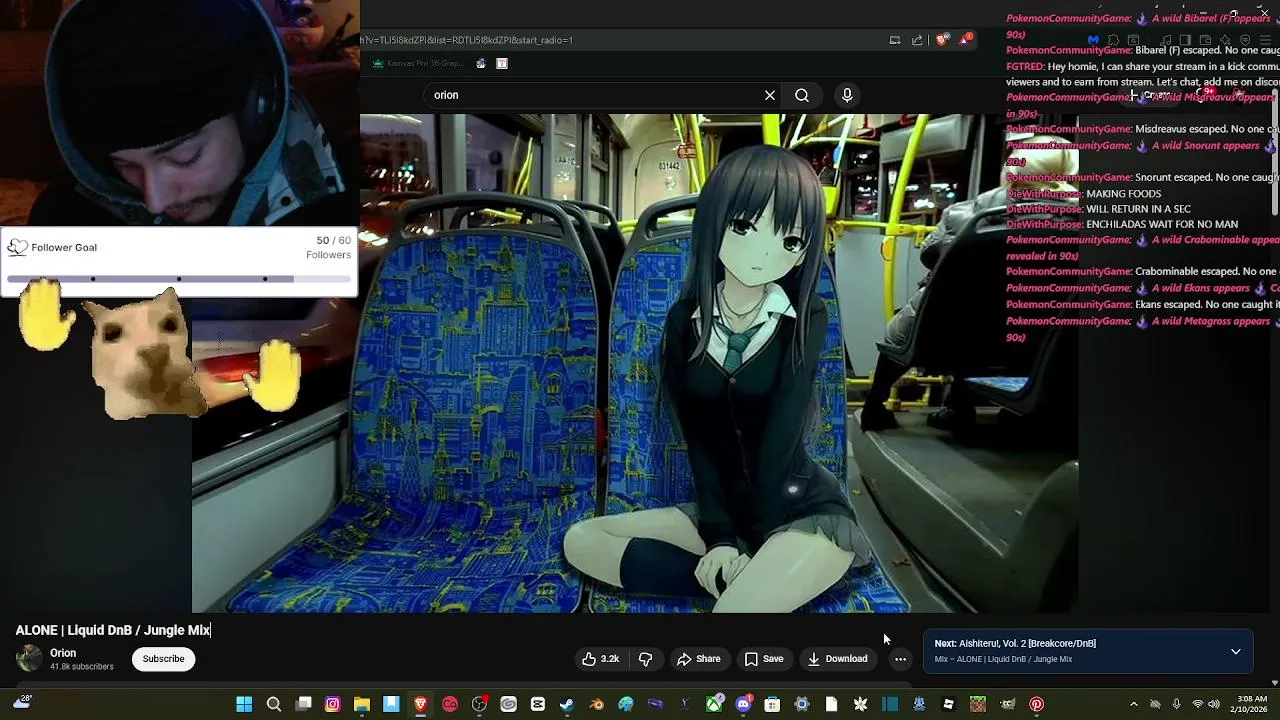Open Brave browser from the taskbar
1280x720 pixels.
point(420,704)
